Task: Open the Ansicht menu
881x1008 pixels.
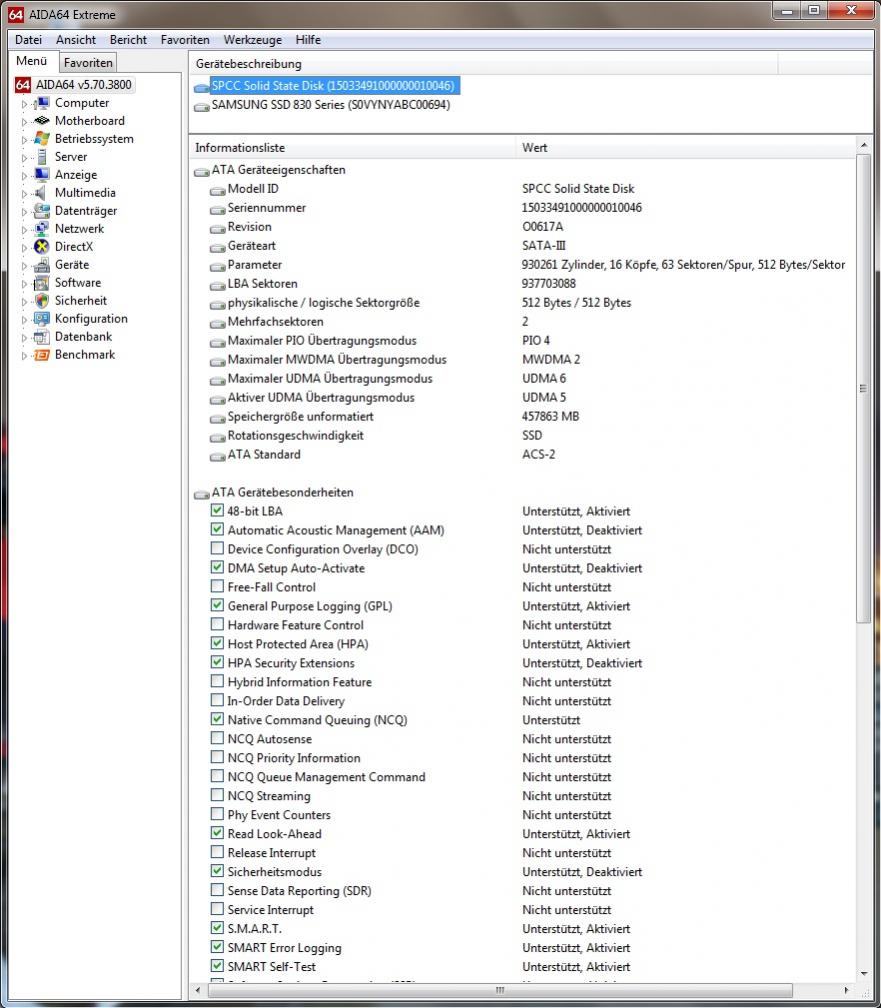Action: coord(76,40)
